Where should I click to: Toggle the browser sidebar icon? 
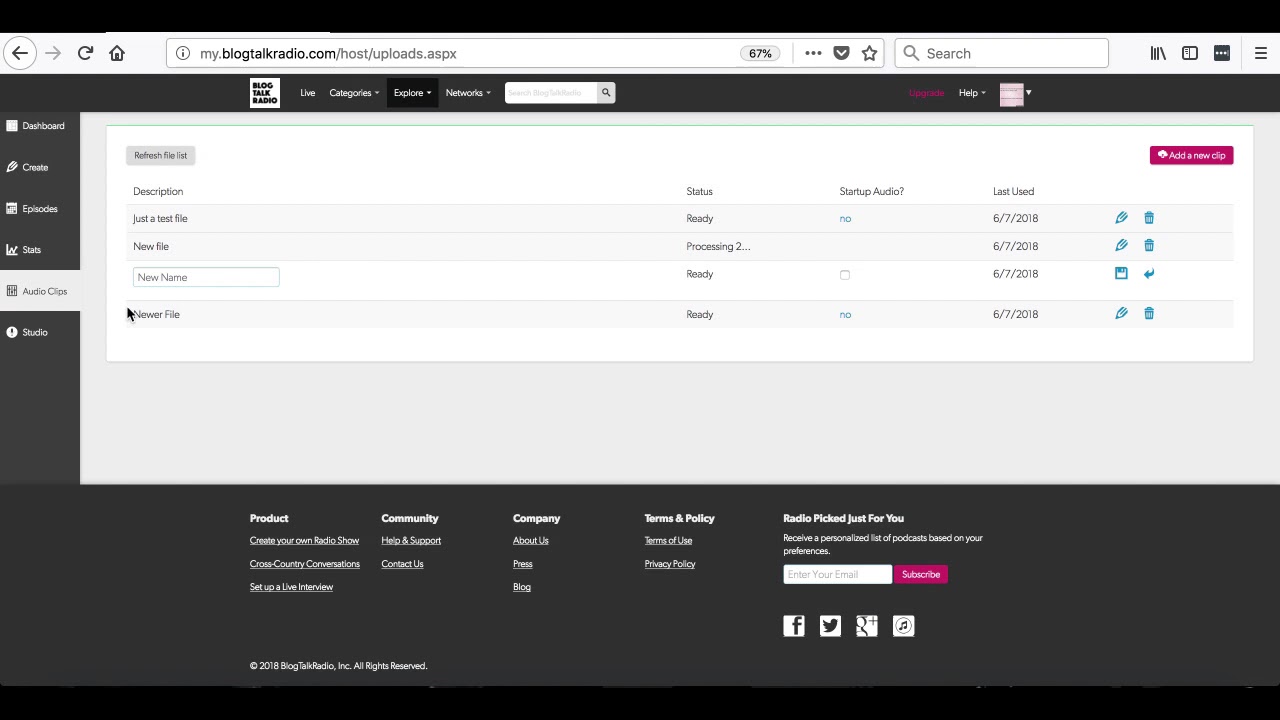1190,53
